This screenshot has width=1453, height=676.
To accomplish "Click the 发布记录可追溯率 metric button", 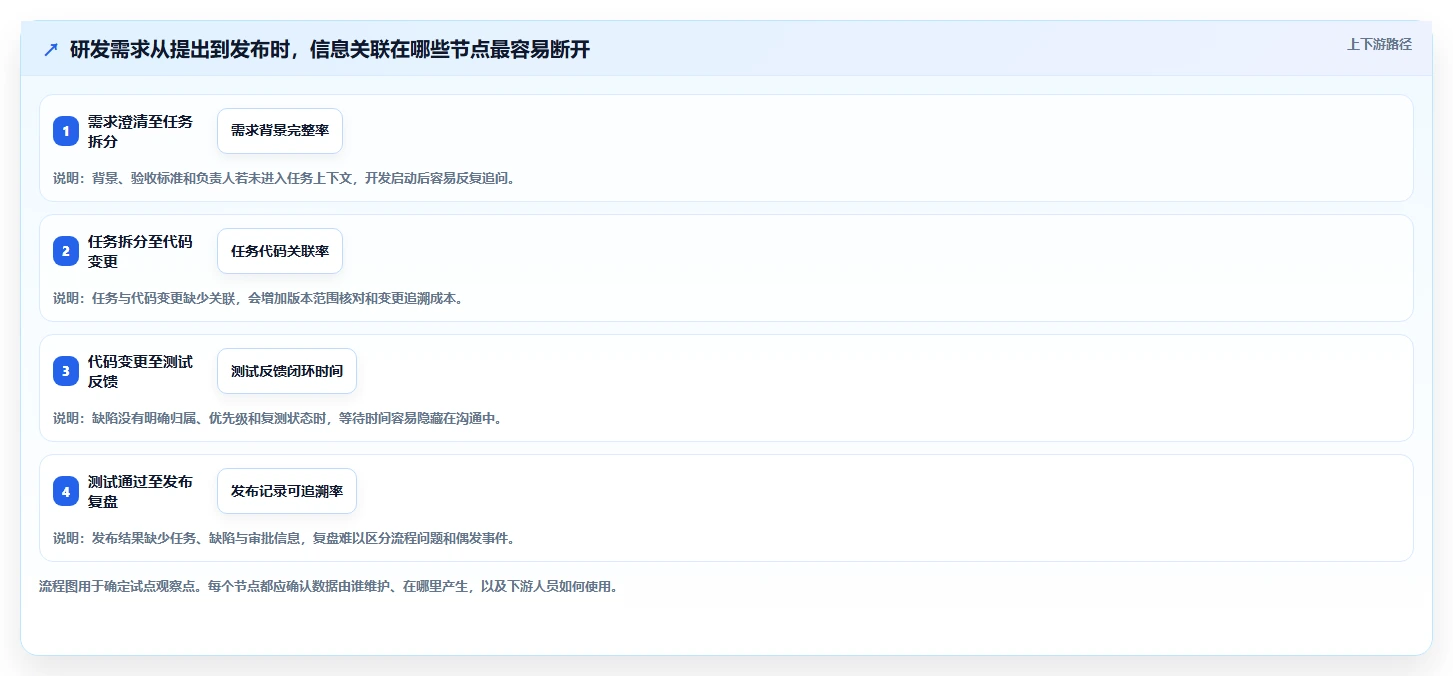I will coord(287,491).
